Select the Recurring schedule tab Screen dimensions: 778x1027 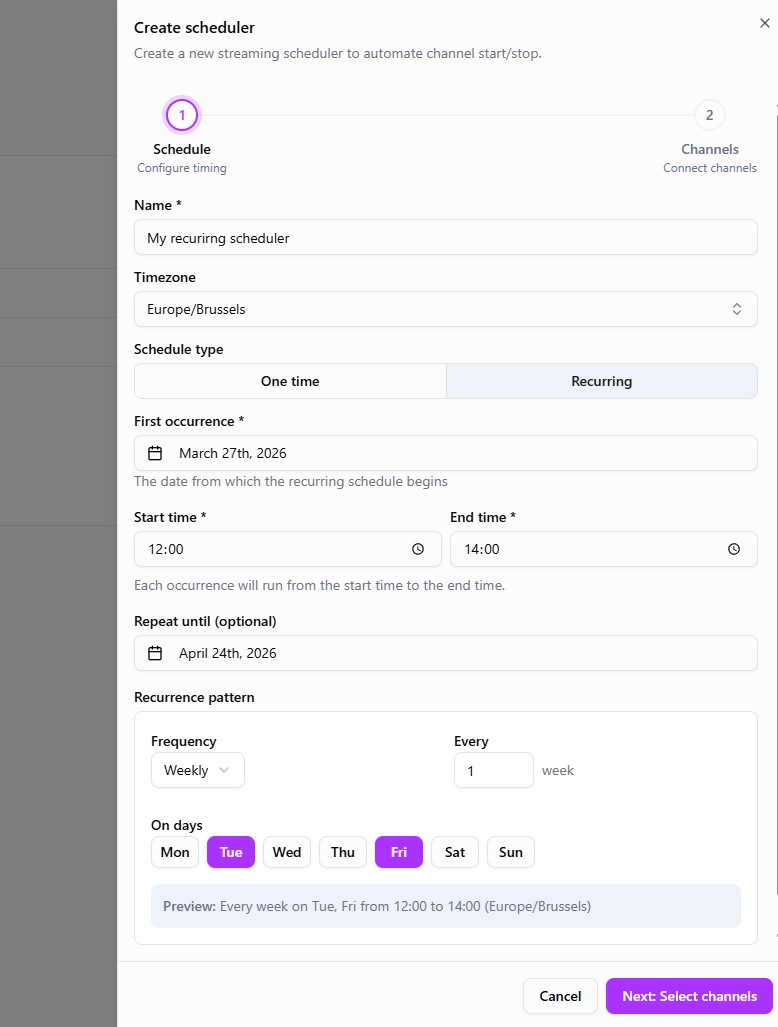[x=601, y=381]
